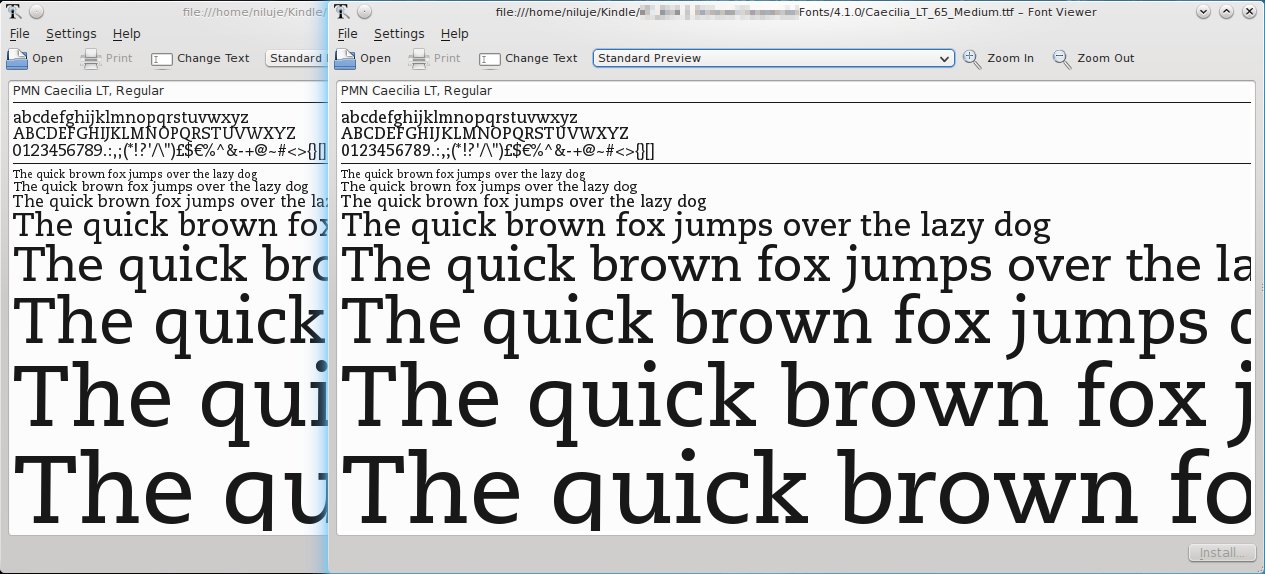Click the Open label in front window toolbar
This screenshot has height=574, width=1265.
[375, 58]
